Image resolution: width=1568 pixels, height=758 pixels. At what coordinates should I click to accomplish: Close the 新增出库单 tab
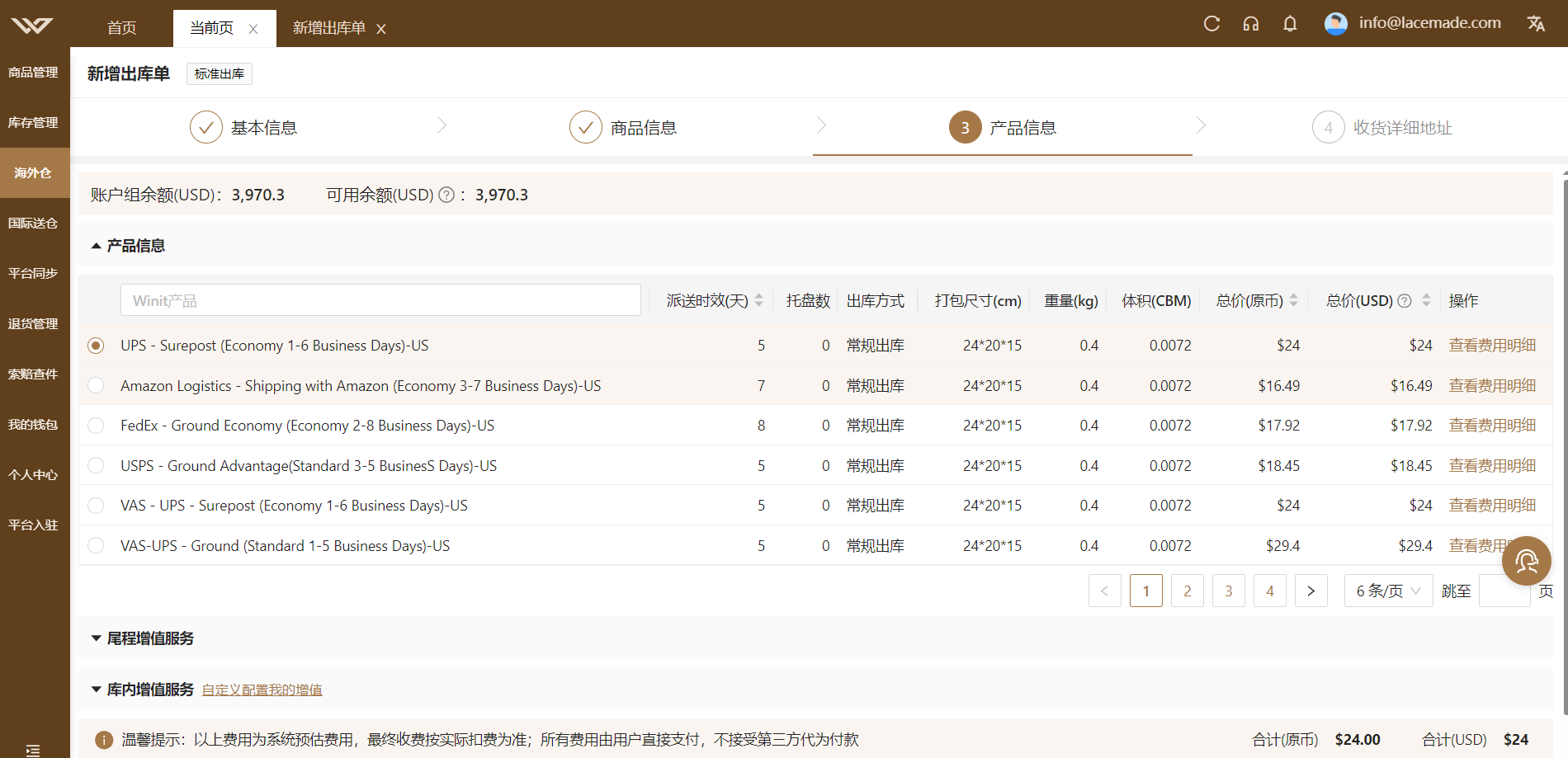pyautogui.click(x=381, y=29)
